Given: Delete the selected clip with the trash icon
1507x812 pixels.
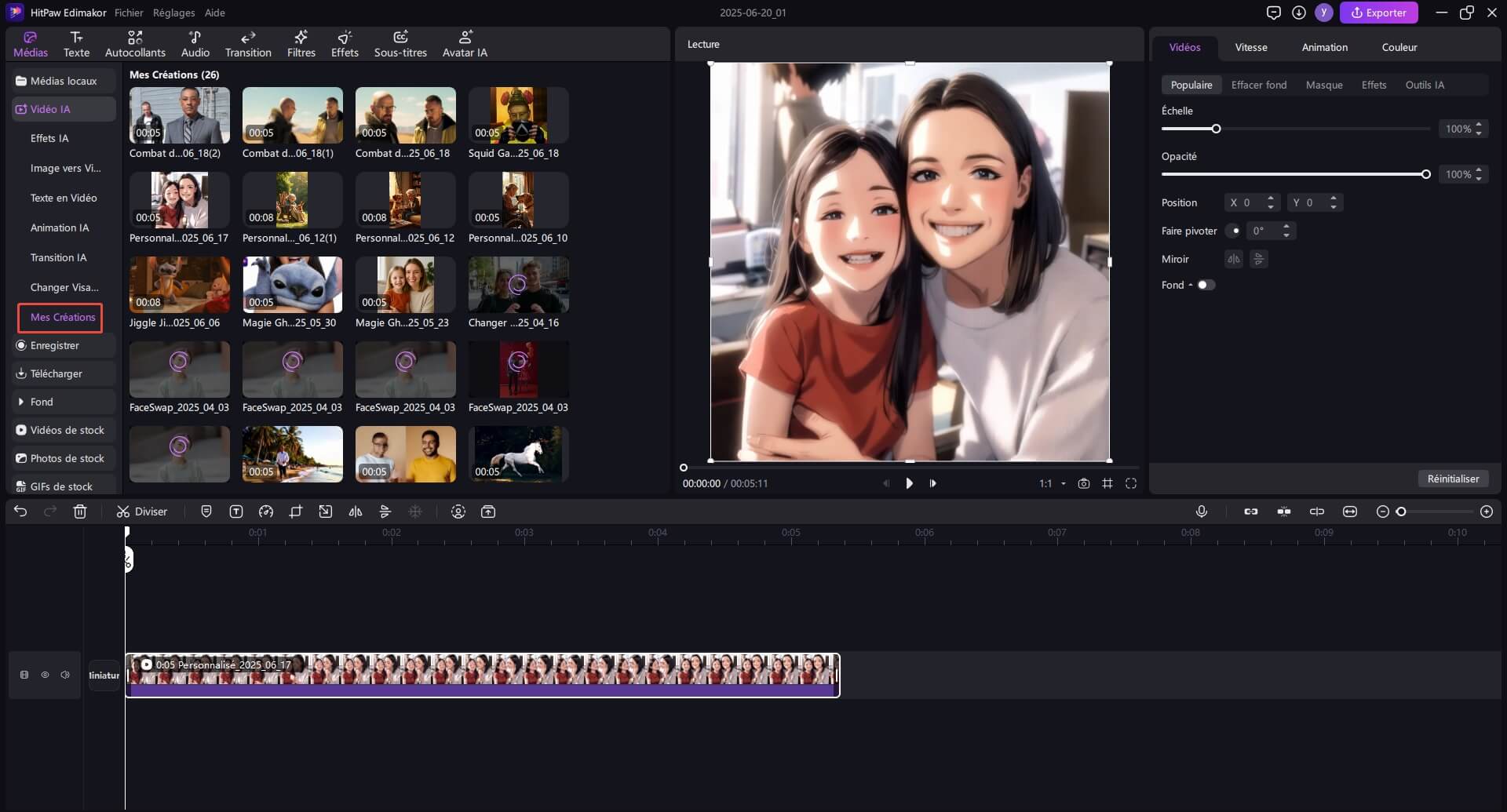Looking at the screenshot, I should [80, 512].
